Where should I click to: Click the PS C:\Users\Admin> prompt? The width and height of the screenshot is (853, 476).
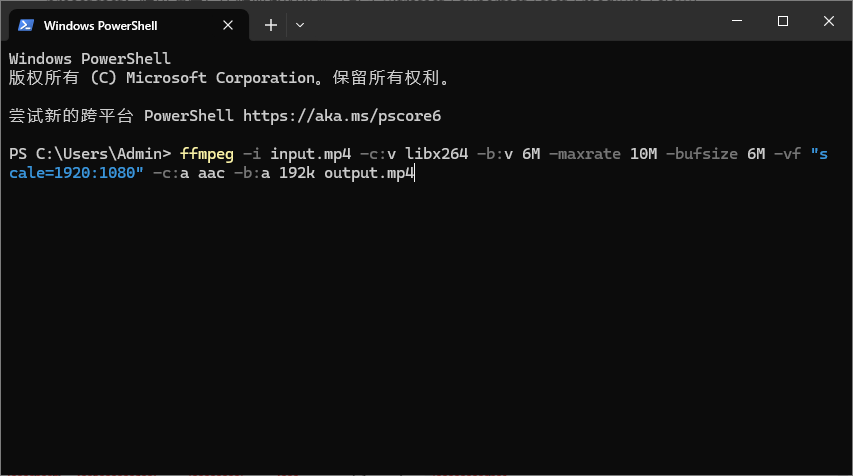tap(90, 154)
